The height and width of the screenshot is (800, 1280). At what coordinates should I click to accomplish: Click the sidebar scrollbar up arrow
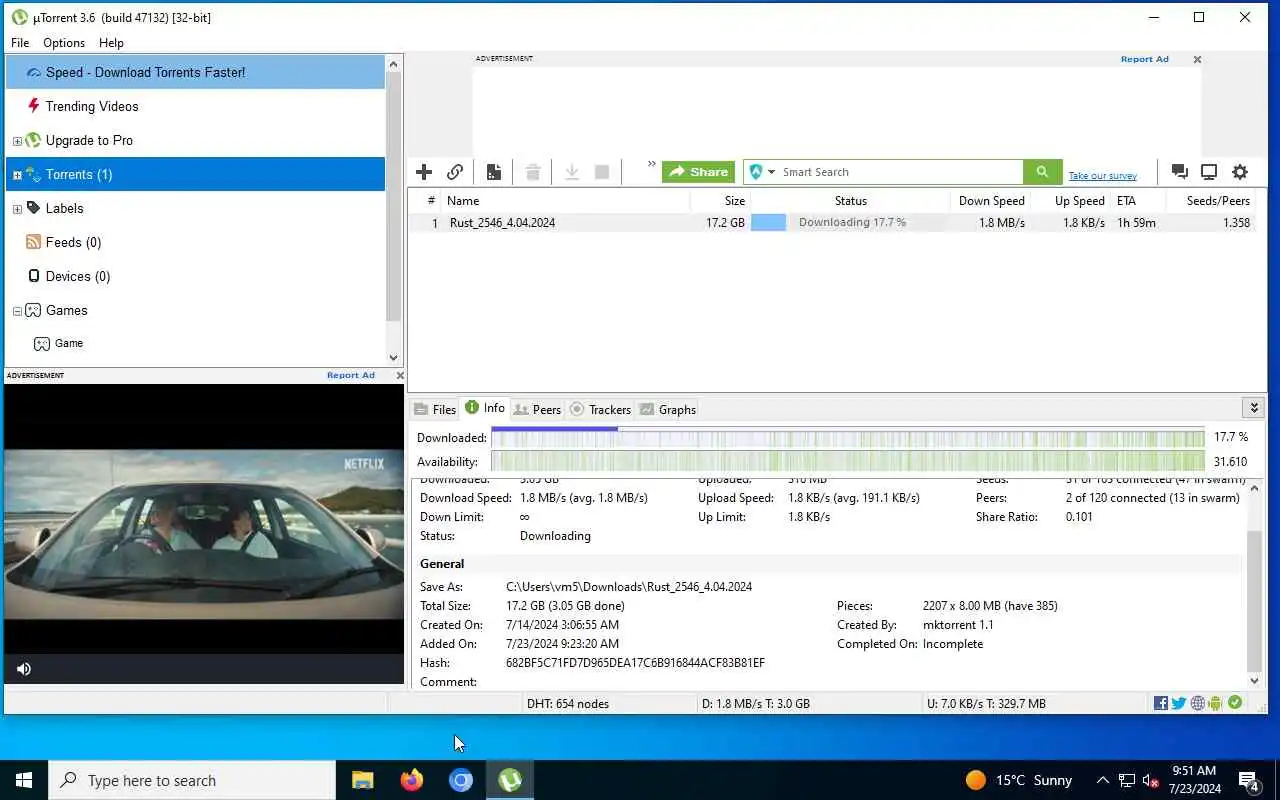[x=393, y=65]
